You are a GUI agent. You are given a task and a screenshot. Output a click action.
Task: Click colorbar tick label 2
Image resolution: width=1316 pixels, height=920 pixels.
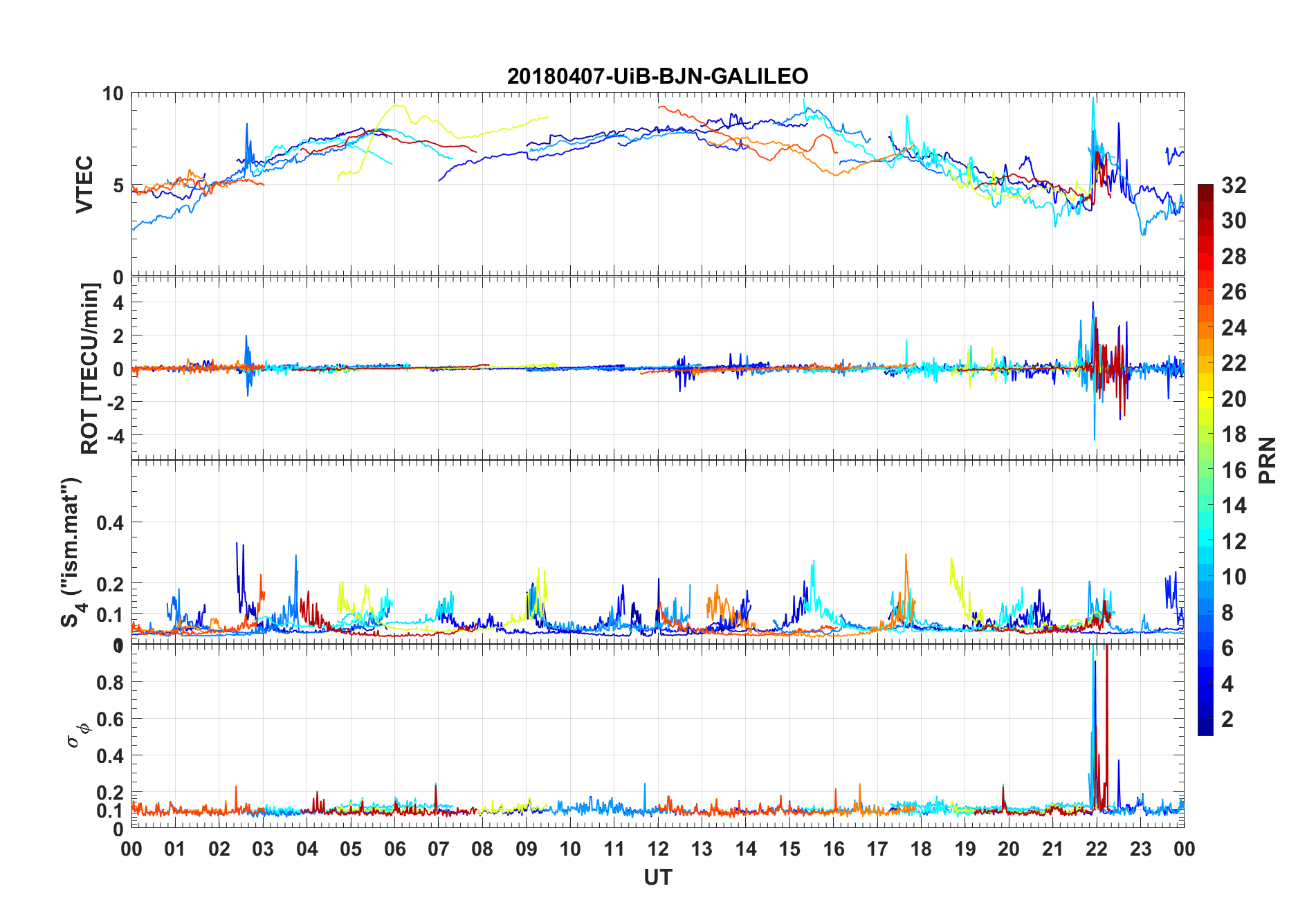1227,719
